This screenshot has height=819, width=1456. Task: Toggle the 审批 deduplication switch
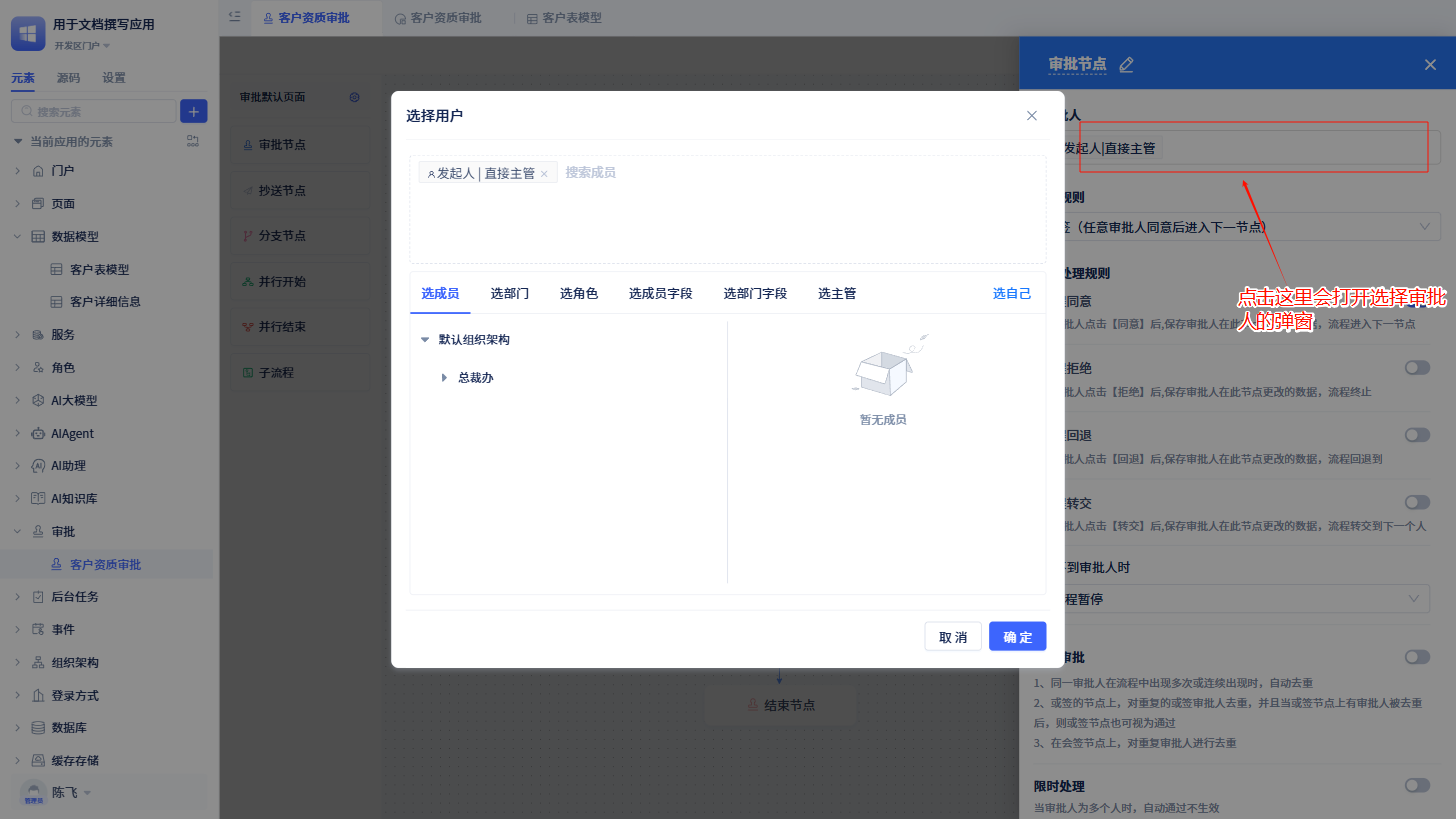(1417, 657)
